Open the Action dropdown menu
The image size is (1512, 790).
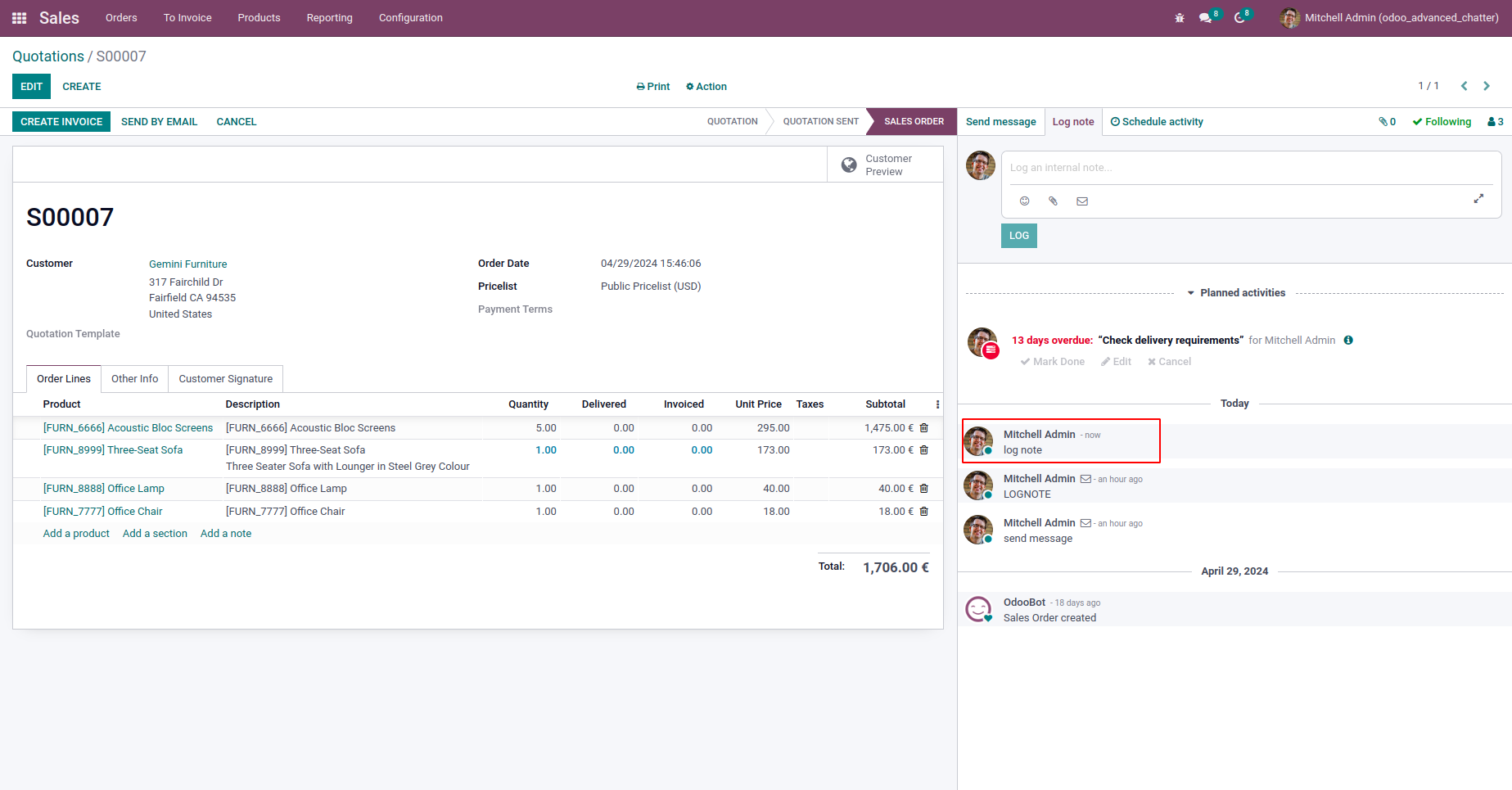(x=706, y=87)
